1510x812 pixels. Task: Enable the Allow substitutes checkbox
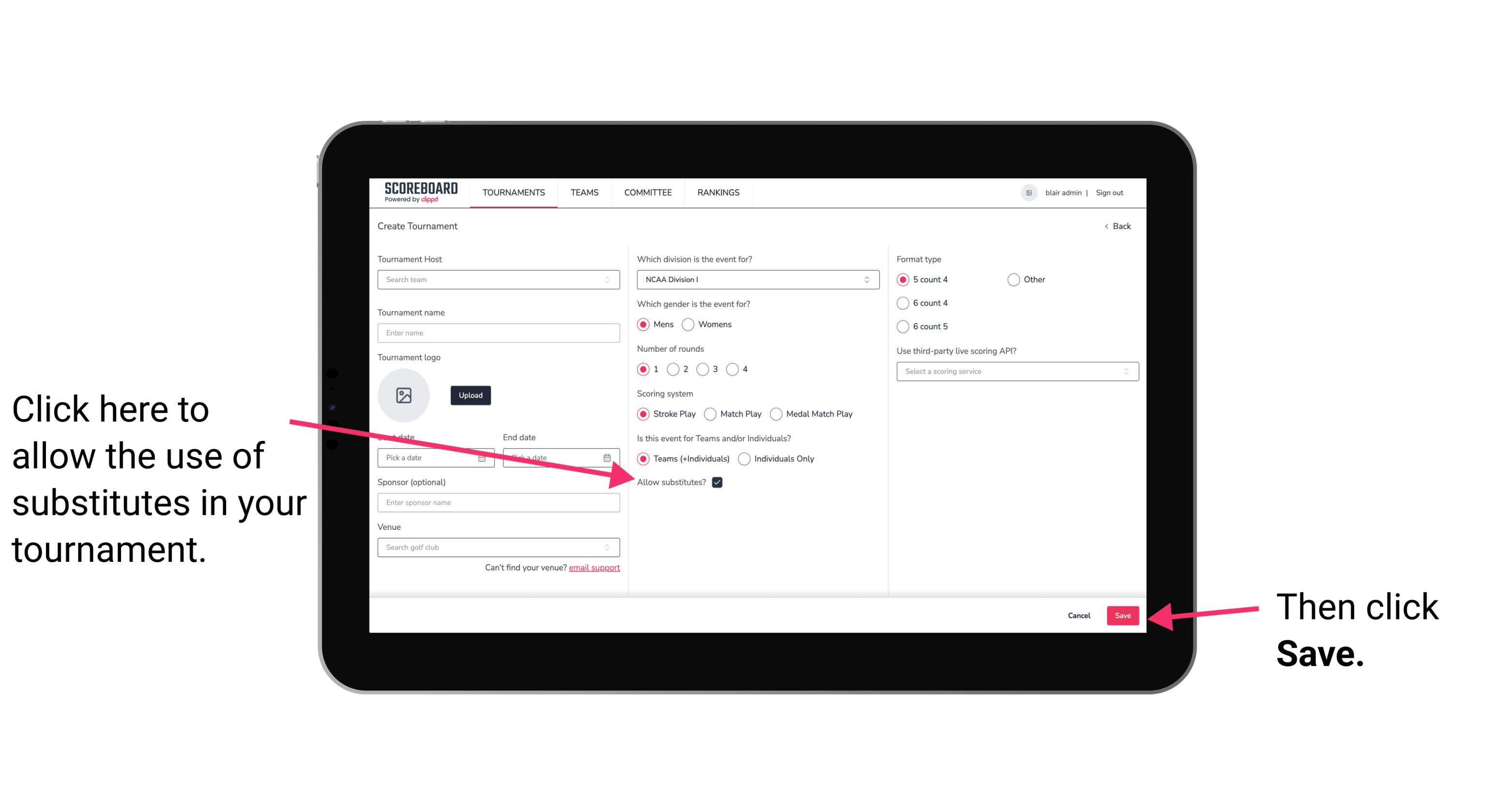[719, 482]
